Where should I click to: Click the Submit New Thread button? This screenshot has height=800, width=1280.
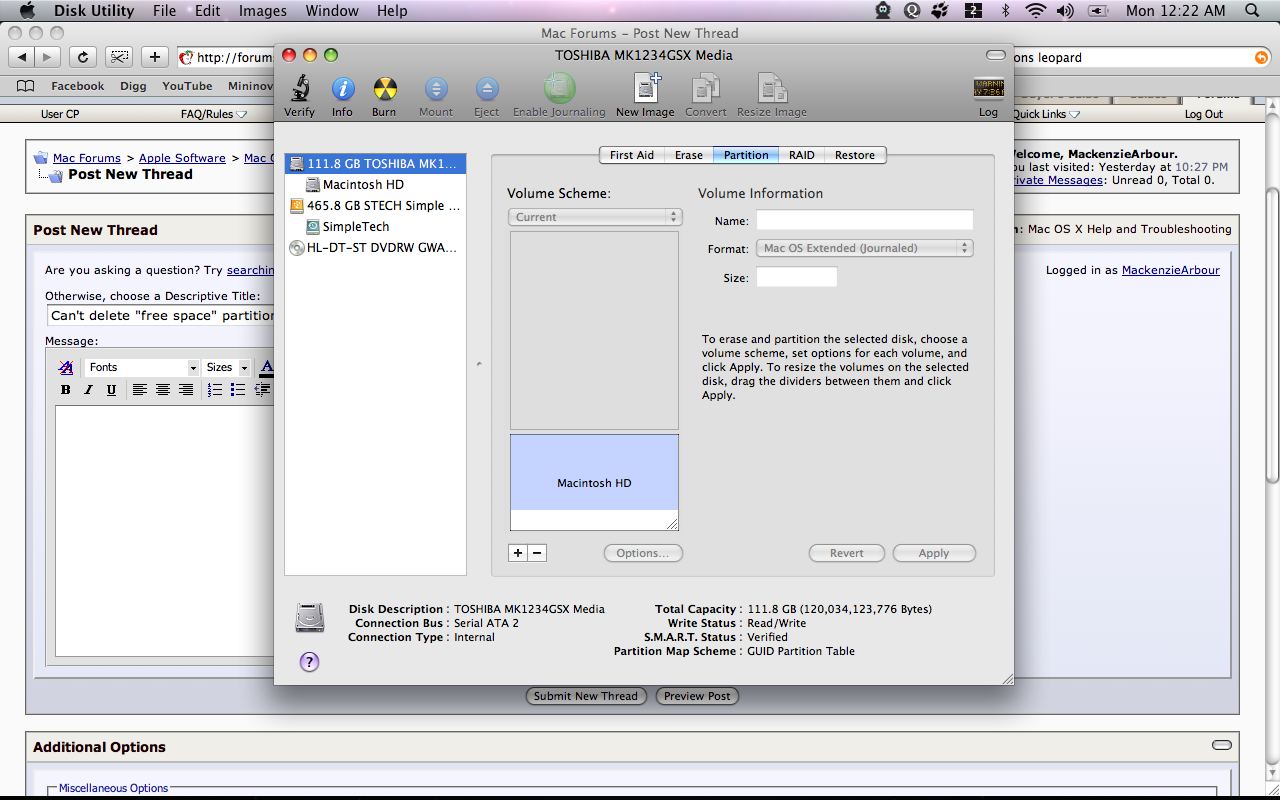tap(586, 696)
